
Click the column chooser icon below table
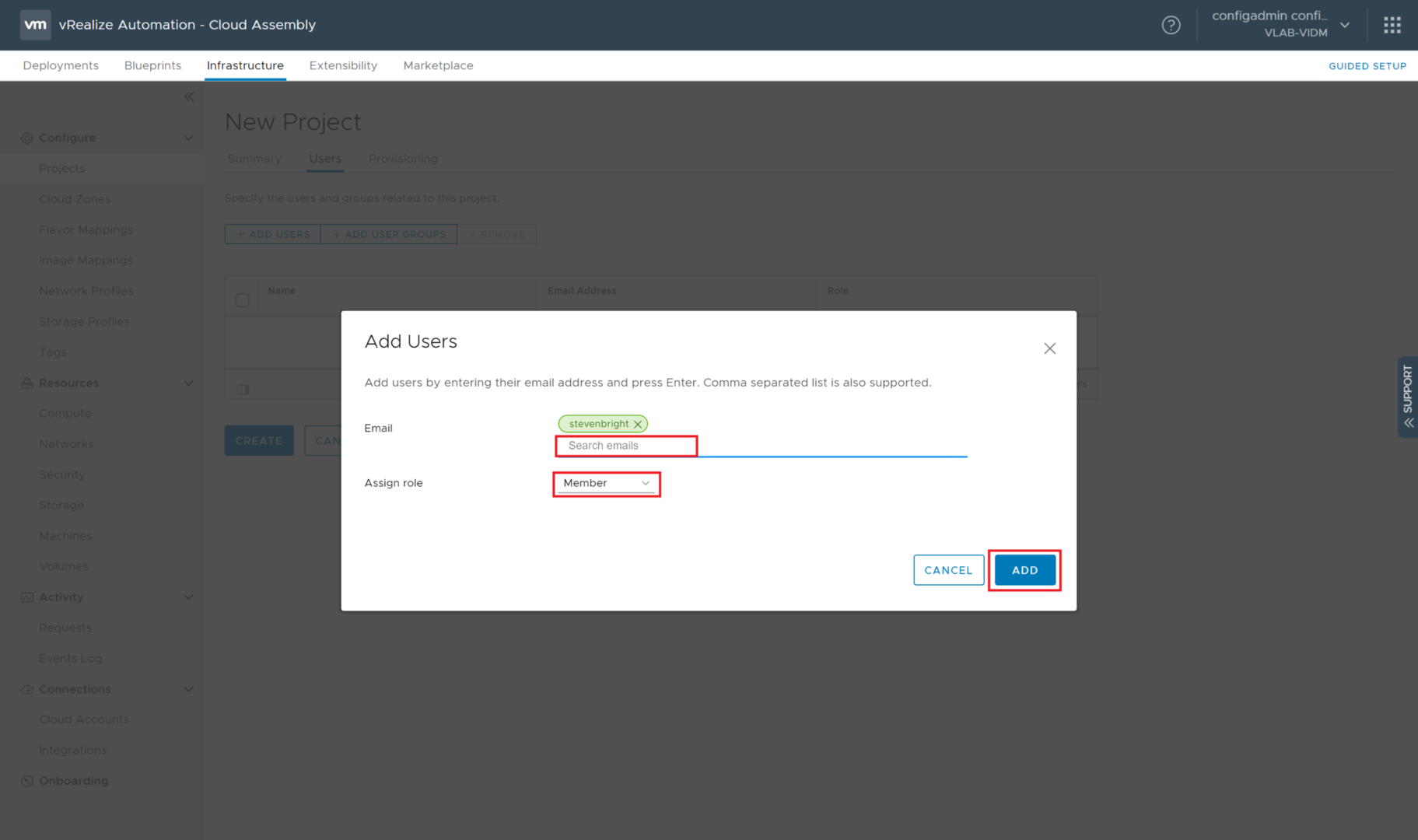pos(243,389)
